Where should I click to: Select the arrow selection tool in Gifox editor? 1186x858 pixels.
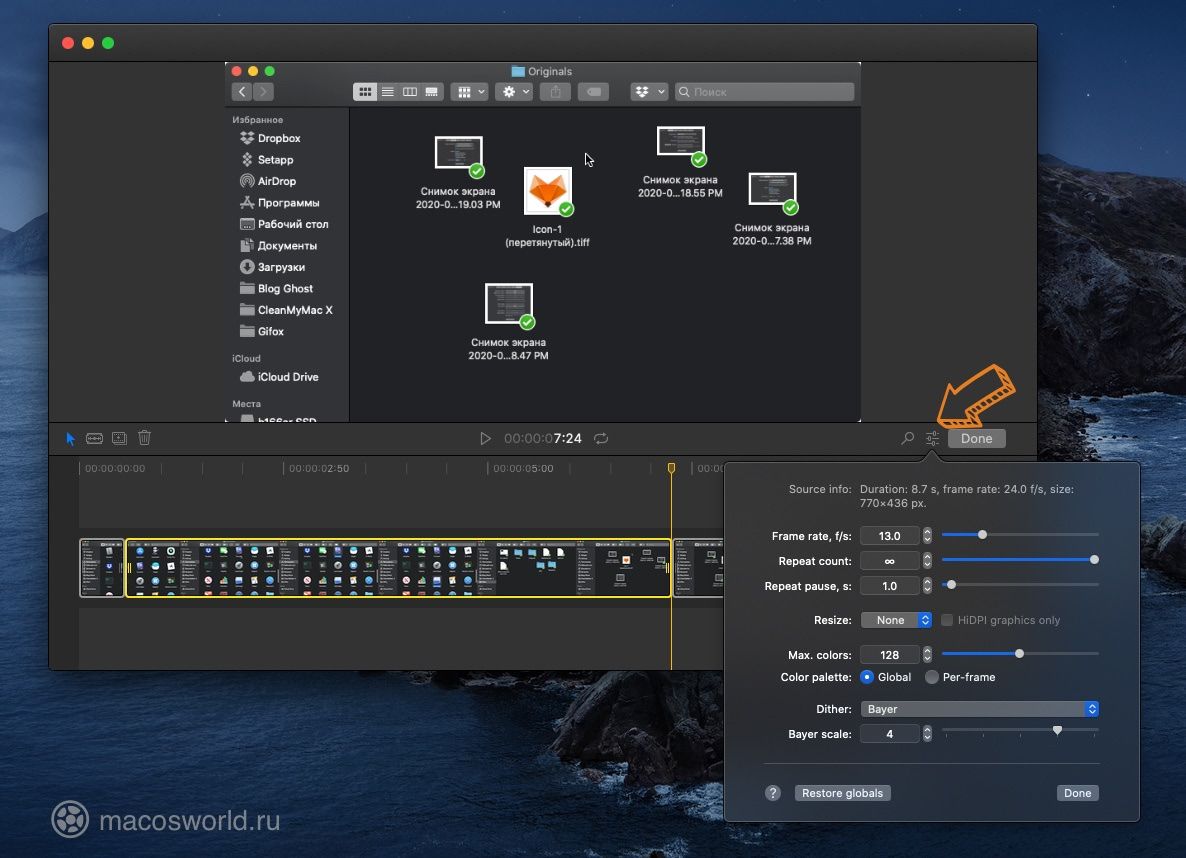coord(70,438)
